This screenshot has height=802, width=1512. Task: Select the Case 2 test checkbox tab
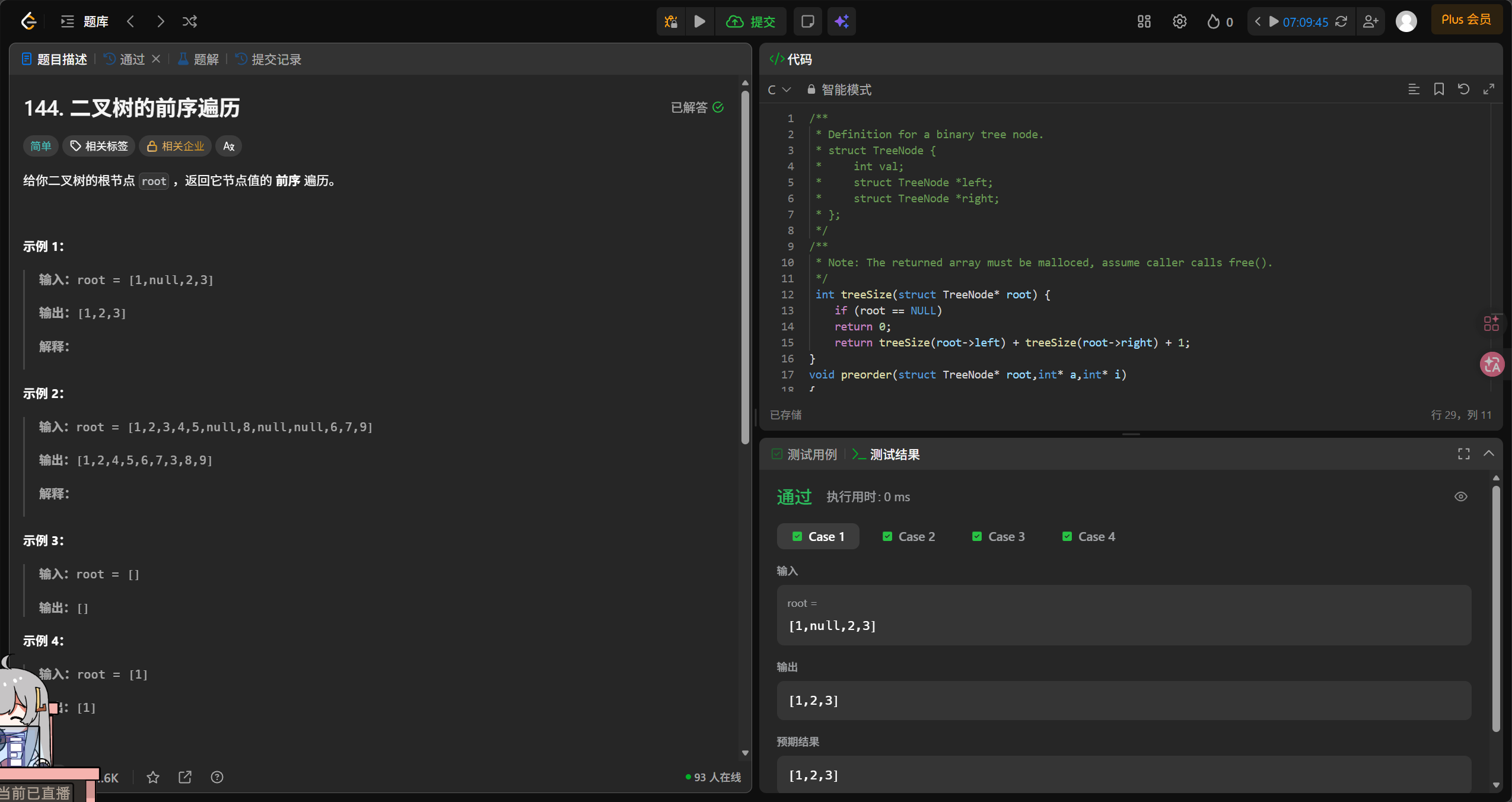[908, 537]
